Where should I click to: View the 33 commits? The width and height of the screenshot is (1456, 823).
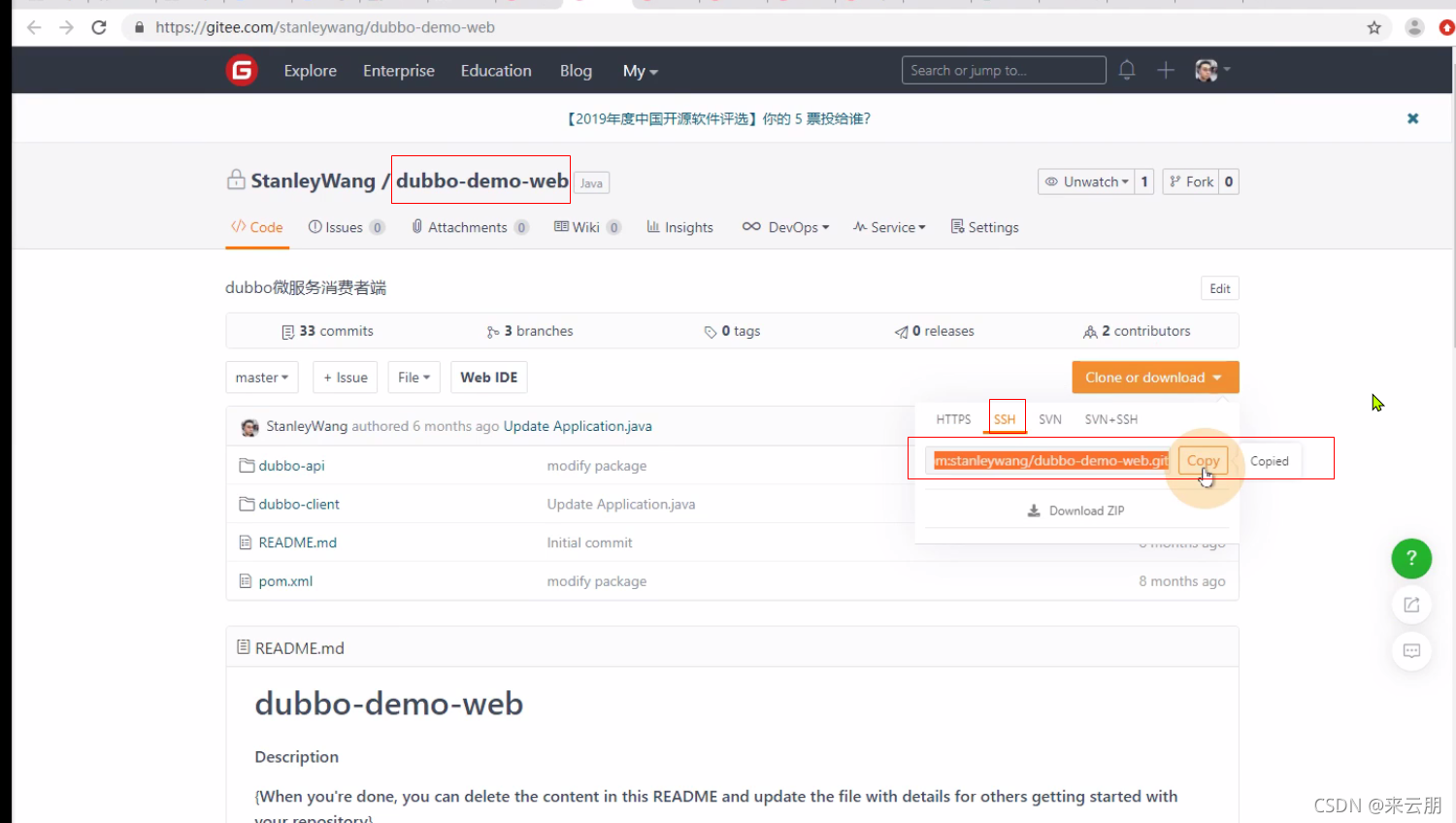[x=327, y=331]
